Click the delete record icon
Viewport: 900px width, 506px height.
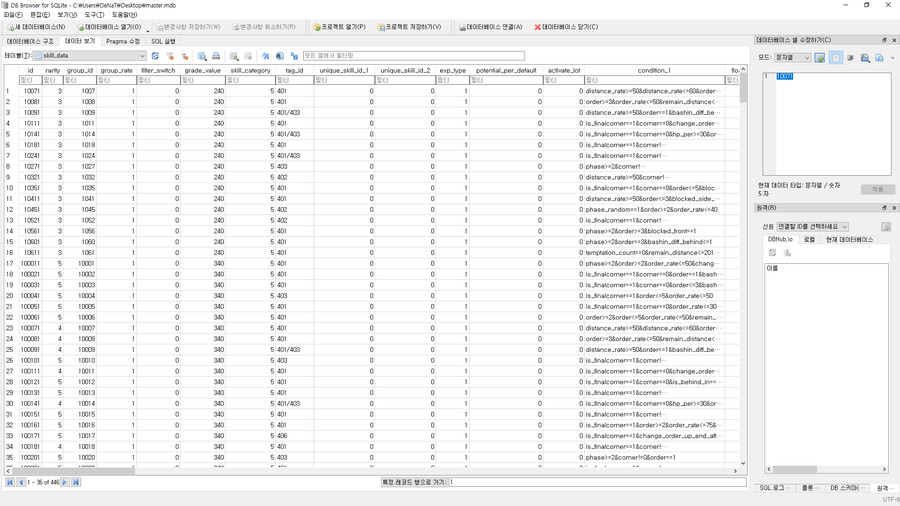248,56
